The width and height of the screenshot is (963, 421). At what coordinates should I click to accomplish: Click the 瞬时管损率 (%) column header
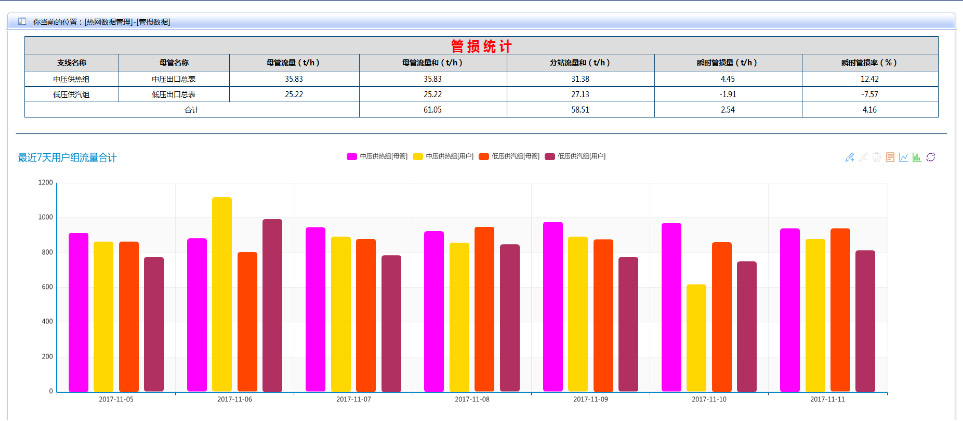tap(868, 62)
